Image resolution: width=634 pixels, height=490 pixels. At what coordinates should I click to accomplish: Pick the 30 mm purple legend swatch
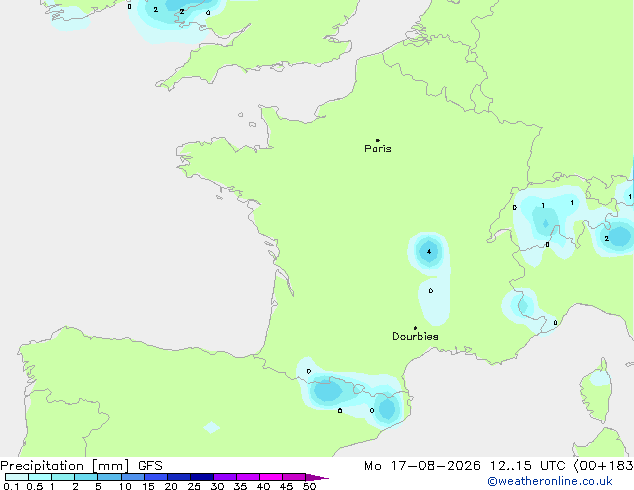click(x=224, y=477)
